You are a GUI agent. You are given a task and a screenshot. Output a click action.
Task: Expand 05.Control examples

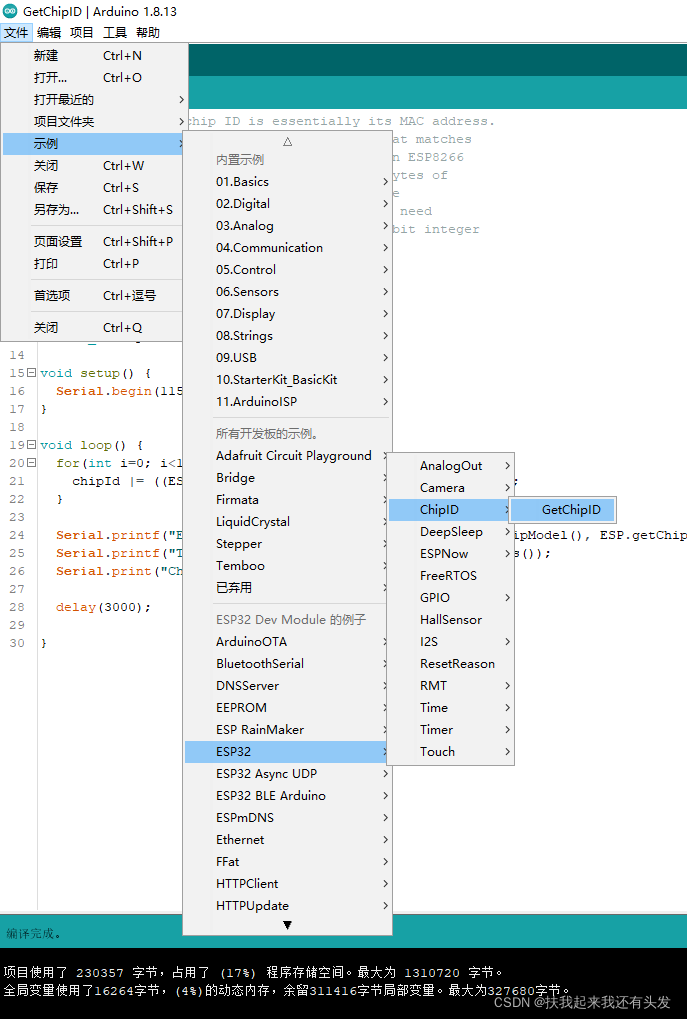click(x=287, y=270)
